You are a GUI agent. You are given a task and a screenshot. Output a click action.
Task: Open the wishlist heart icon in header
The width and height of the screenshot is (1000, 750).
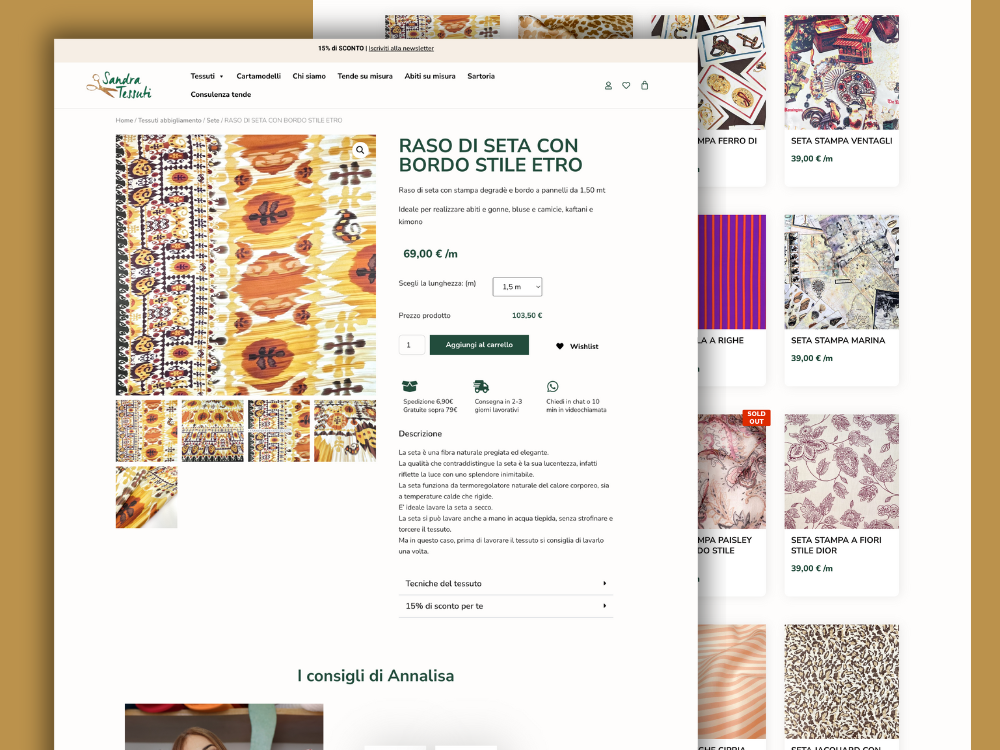coord(626,85)
